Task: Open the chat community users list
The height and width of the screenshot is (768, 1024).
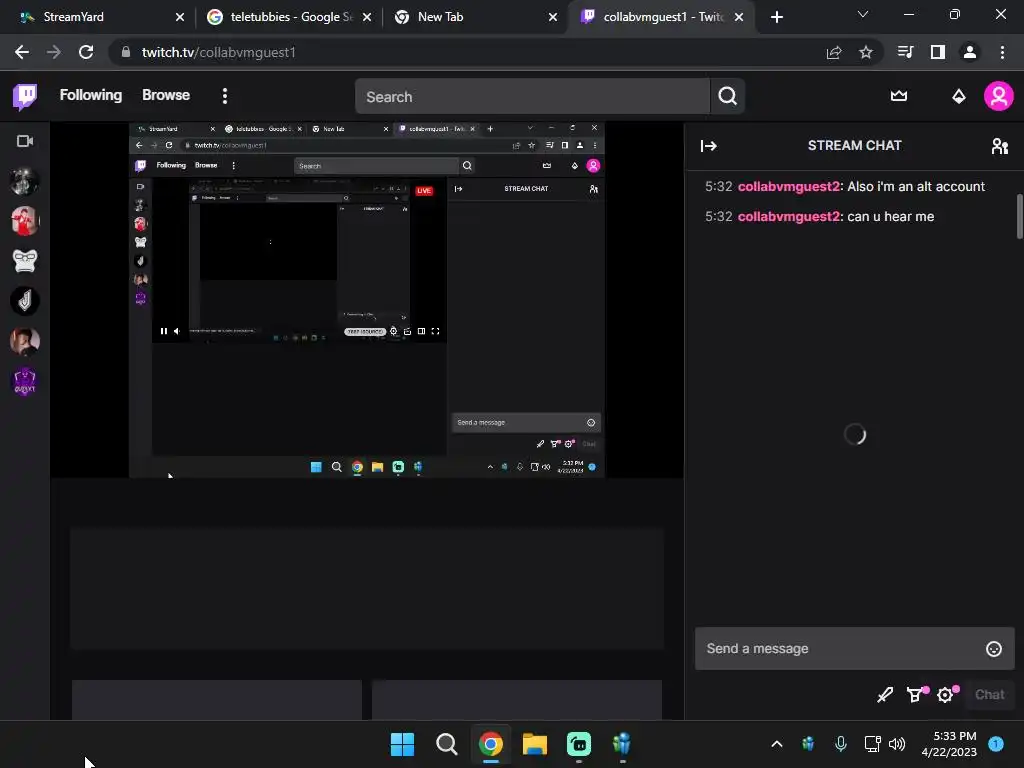Action: [999, 146]
